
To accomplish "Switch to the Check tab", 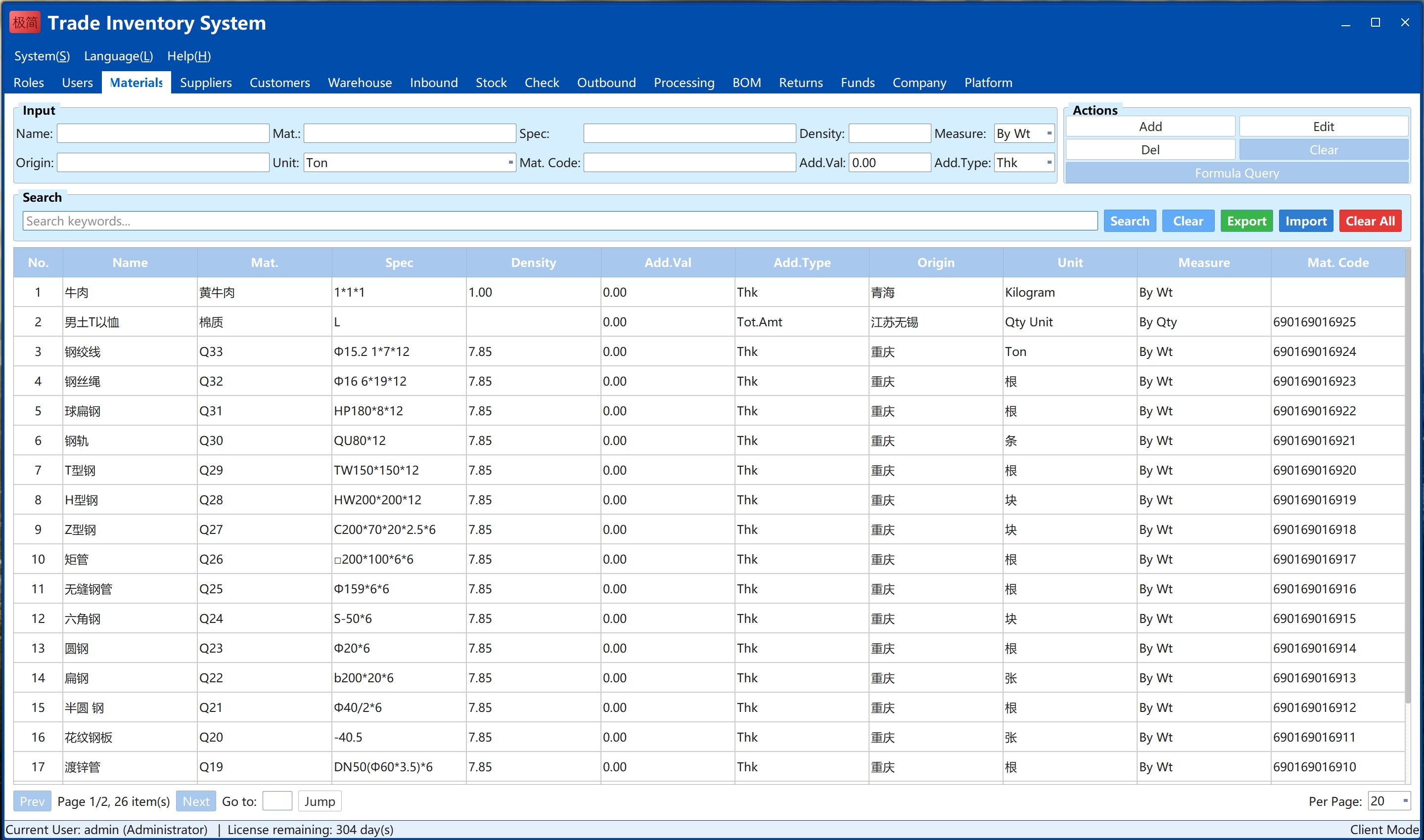I will point(542,83).
